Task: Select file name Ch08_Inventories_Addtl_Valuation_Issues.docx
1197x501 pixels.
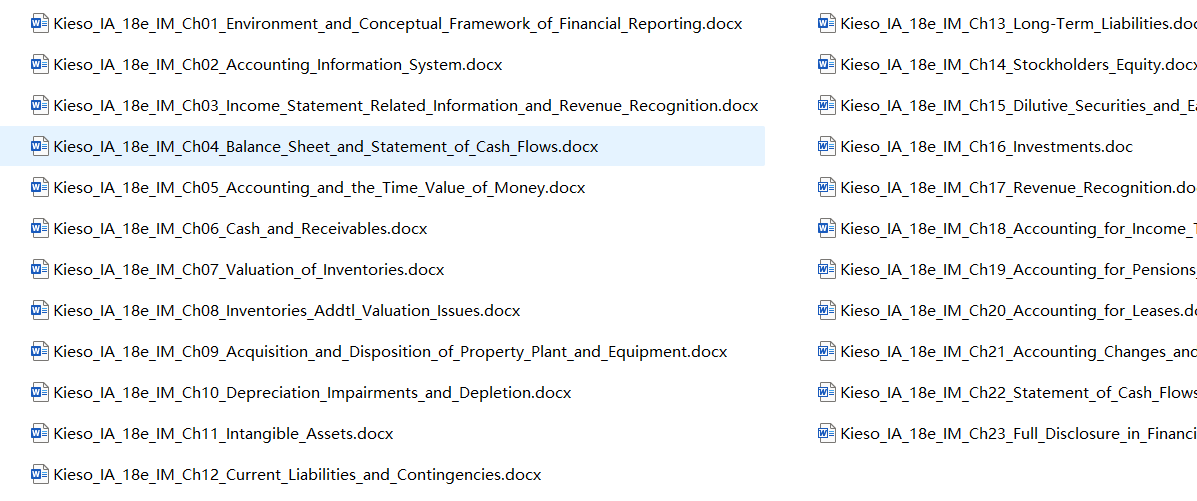Action: coord(287,312)
